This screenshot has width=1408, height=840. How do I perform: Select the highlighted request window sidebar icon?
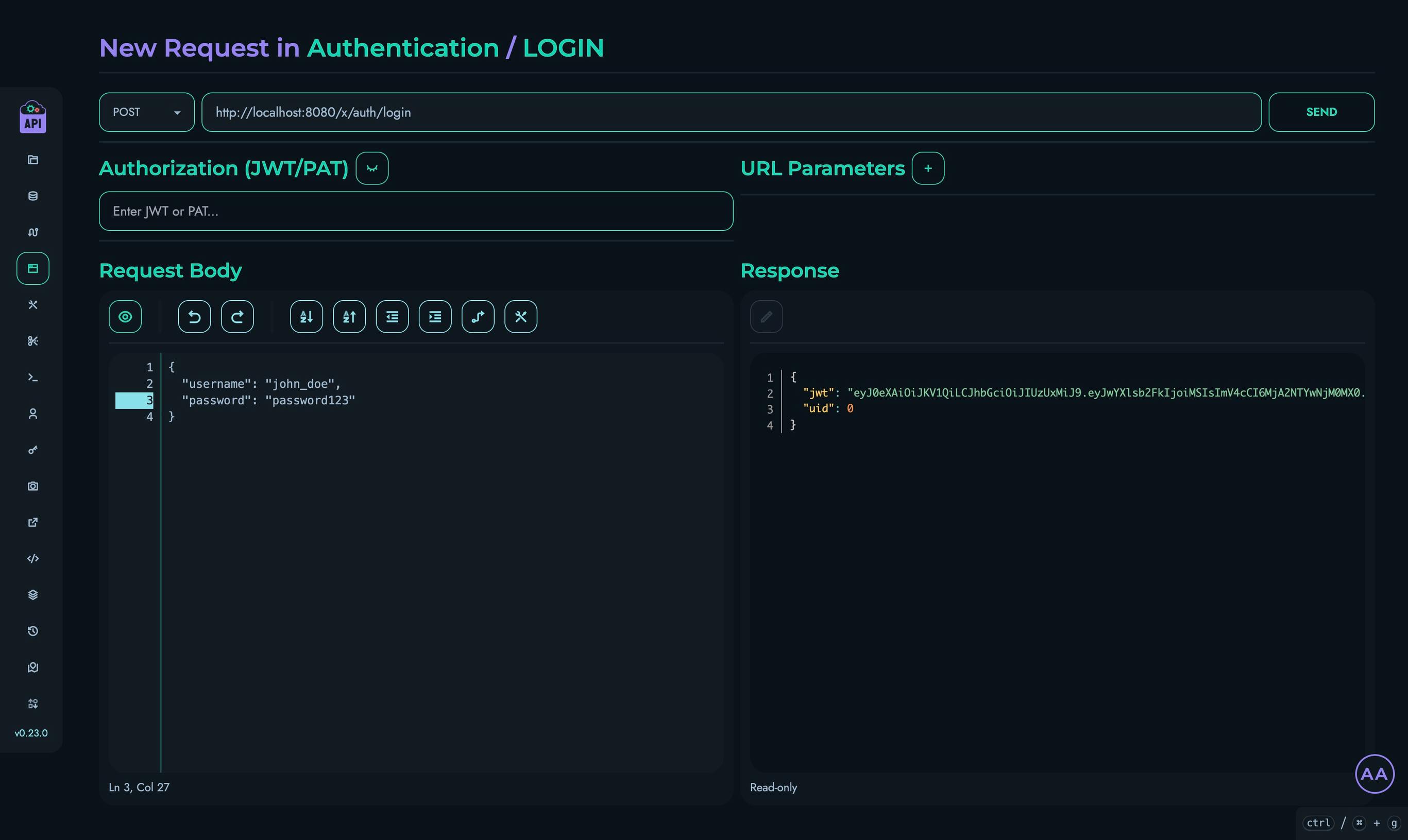[33, 268]
